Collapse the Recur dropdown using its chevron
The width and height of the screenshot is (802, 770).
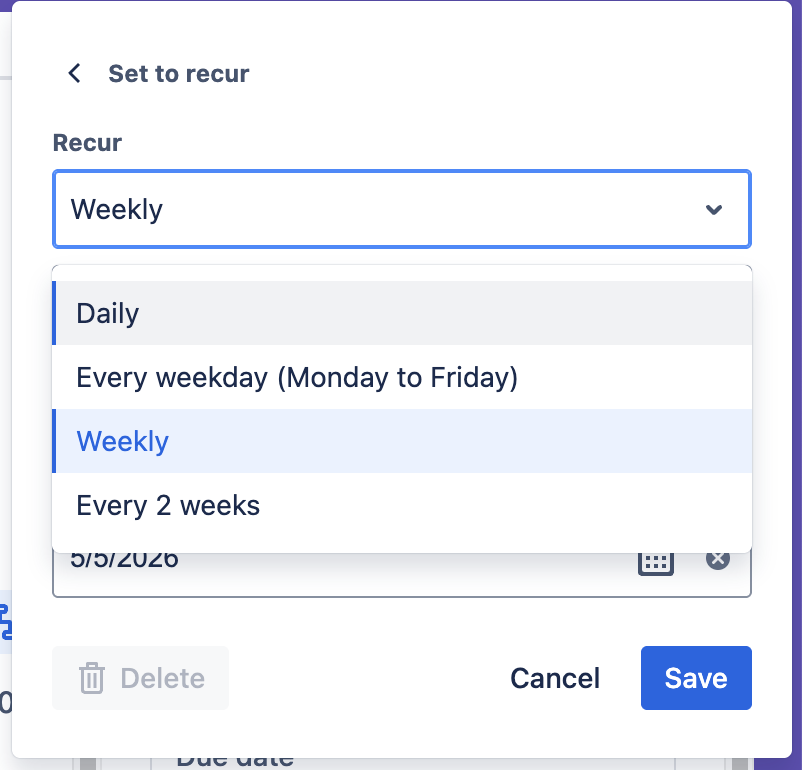714,210
